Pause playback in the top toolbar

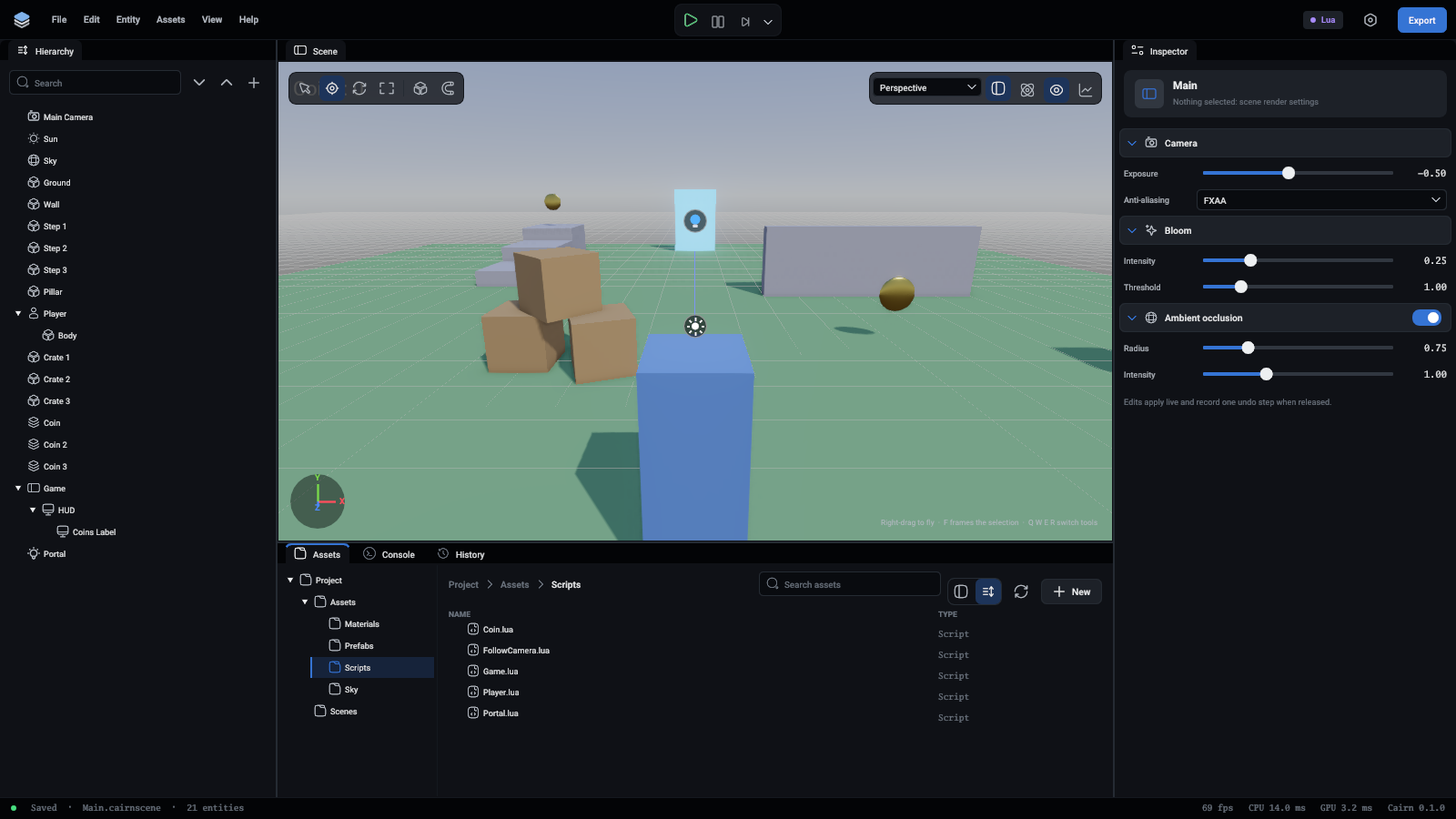718,21
